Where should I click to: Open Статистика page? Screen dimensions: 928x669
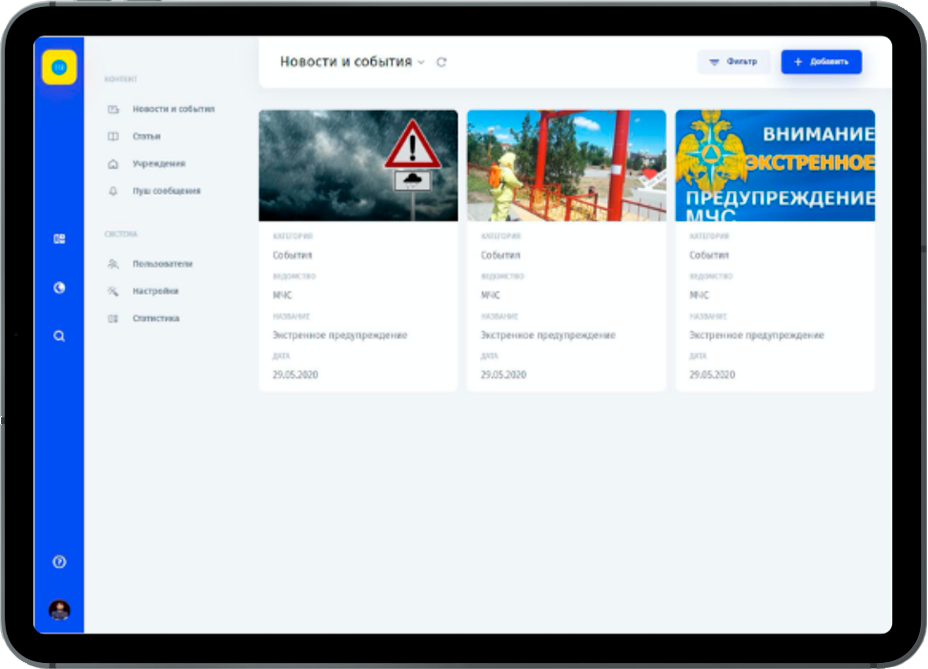point(156,318)
